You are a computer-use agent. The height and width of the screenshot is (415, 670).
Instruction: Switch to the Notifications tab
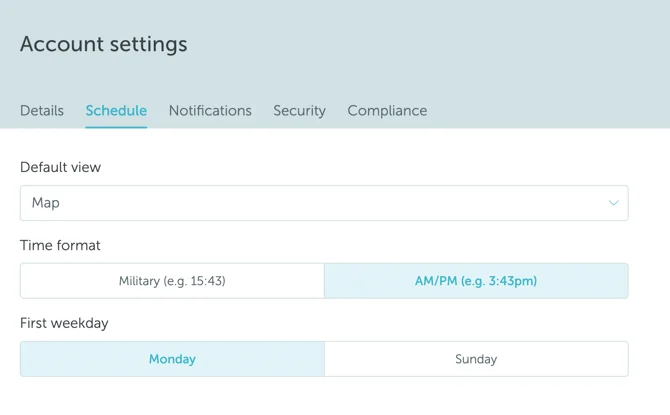coord(210,111)
